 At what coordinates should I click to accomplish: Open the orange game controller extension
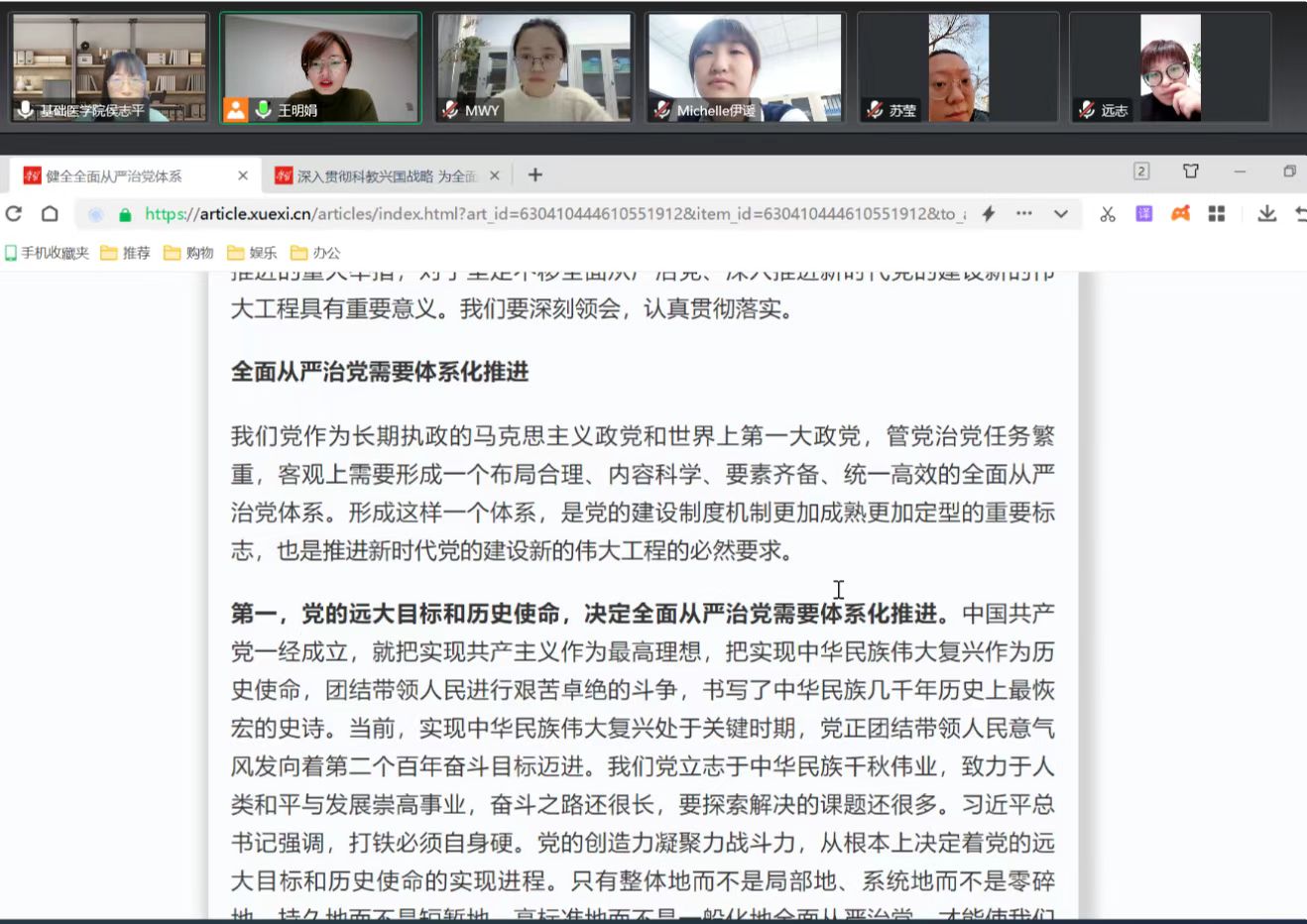(1180, 214)
